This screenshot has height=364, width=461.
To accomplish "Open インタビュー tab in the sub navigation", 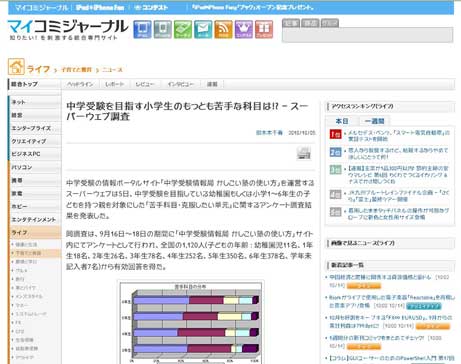I will coord(180,84).
